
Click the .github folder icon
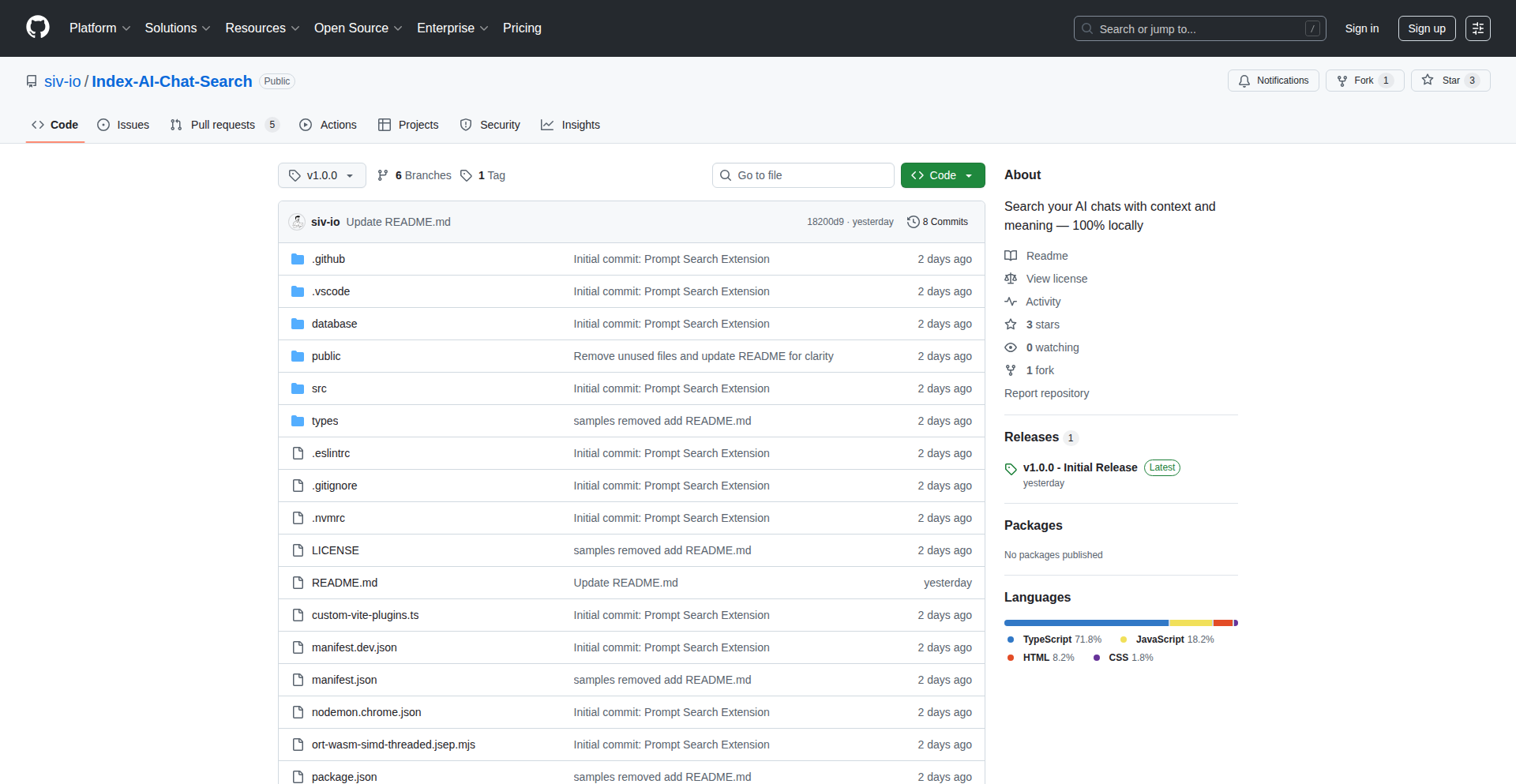[298, 259]
